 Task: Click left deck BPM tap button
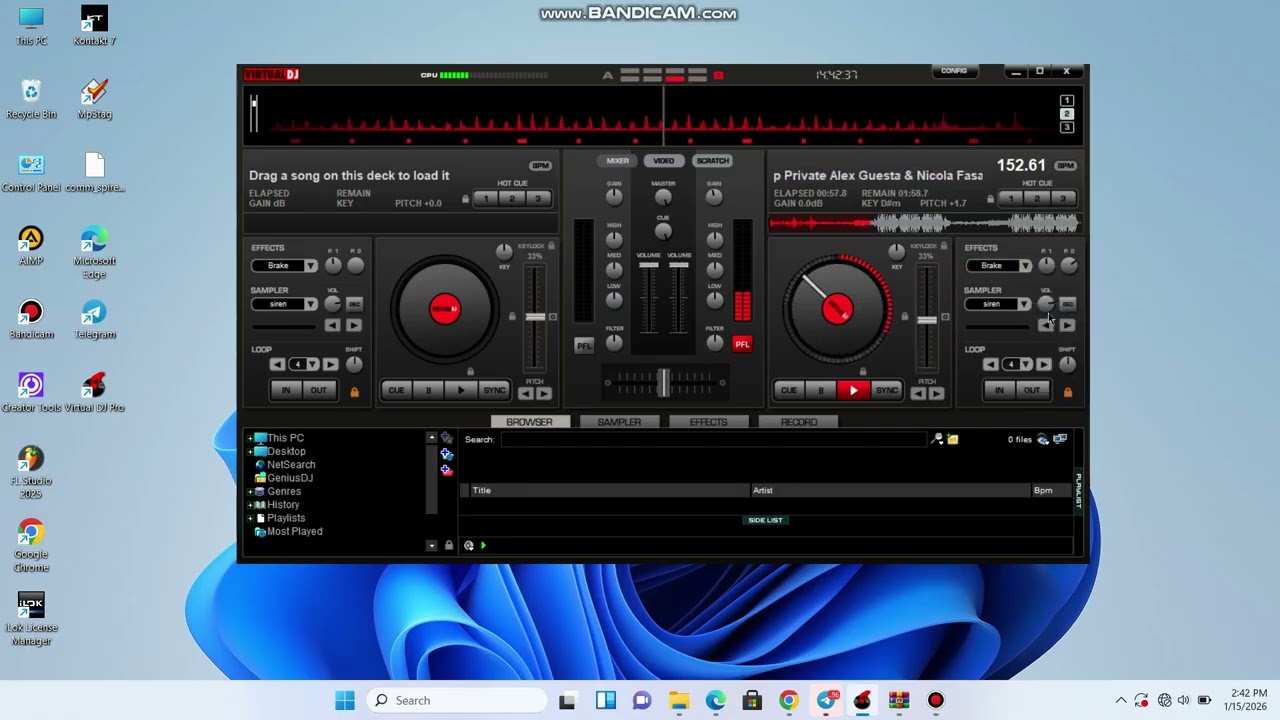pos(540,166)
